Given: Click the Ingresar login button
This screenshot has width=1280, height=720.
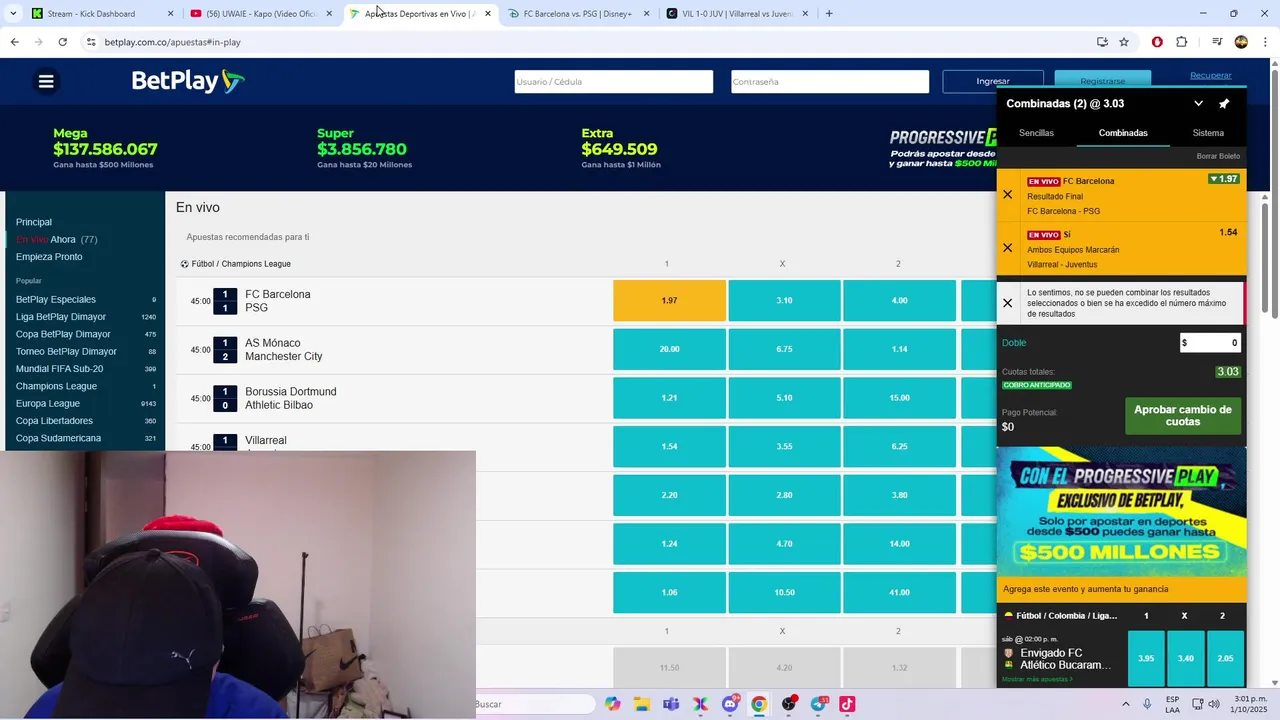Looking at the screenshot, I should (x=993, y=81).
